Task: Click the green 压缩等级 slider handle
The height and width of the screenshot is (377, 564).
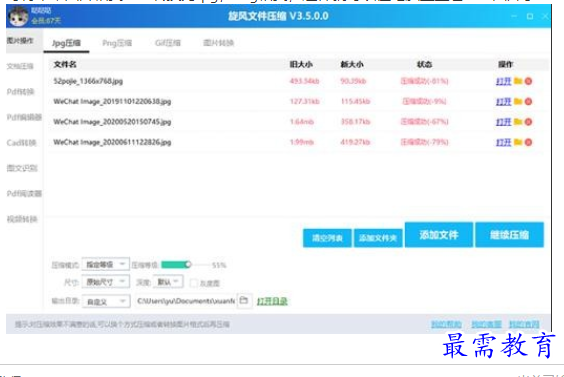Action: point(188,265)
